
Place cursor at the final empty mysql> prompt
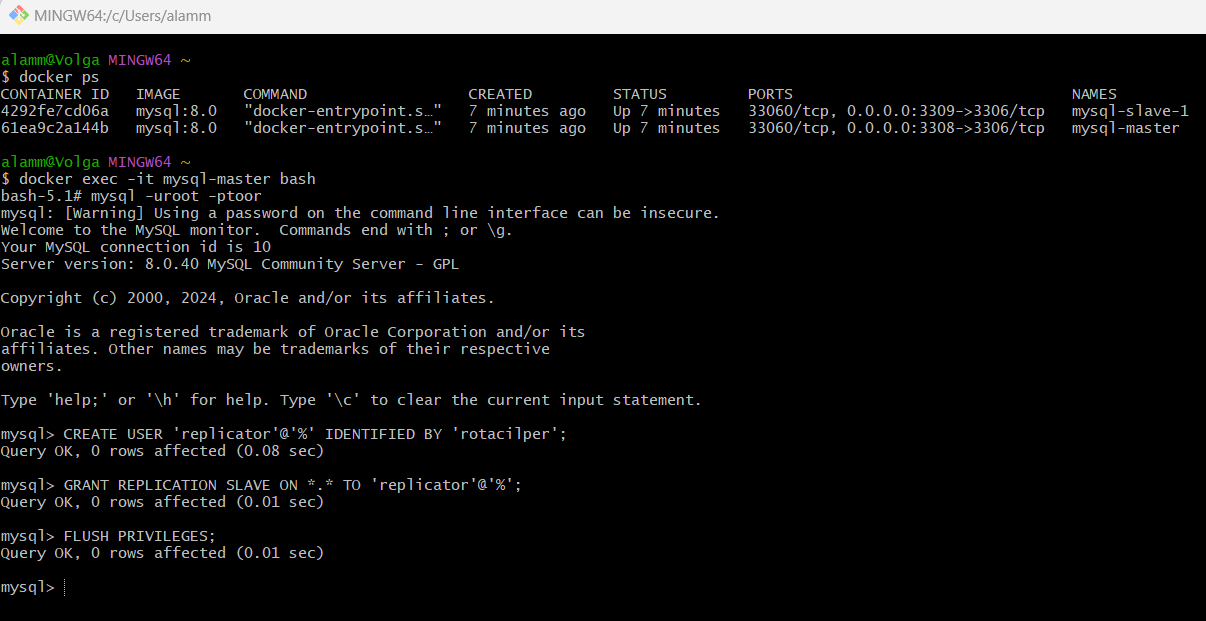[63, 587]
